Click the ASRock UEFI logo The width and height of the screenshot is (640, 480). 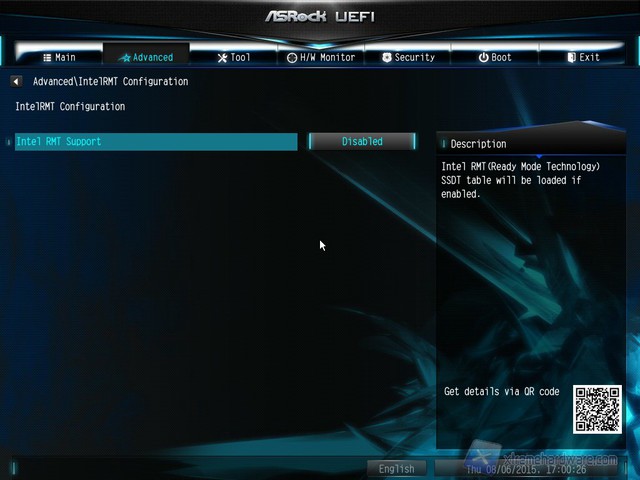click(320, 17)
